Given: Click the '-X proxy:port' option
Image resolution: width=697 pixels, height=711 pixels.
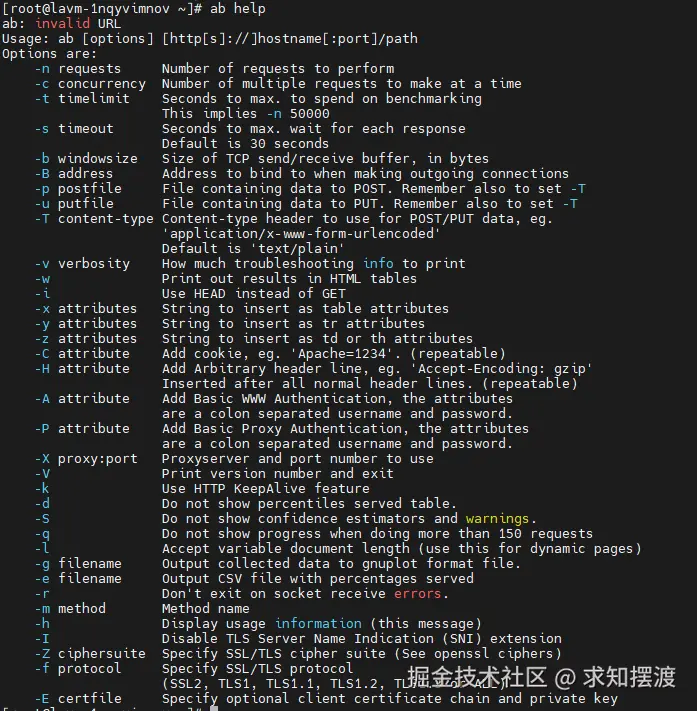Looking at the screenshot, I should click(86, 458).
